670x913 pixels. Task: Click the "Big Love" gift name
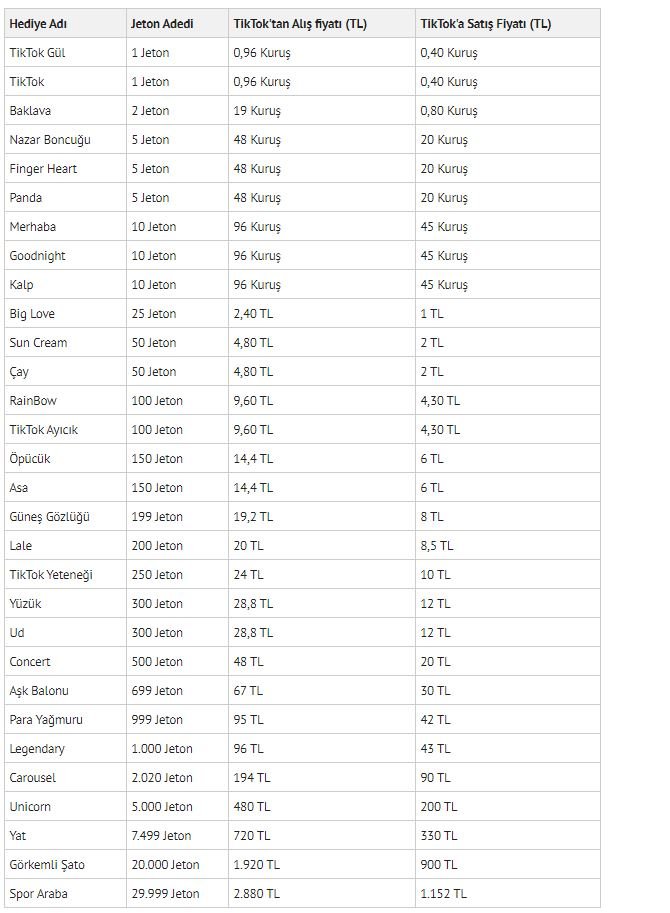[x=32, y=313]
